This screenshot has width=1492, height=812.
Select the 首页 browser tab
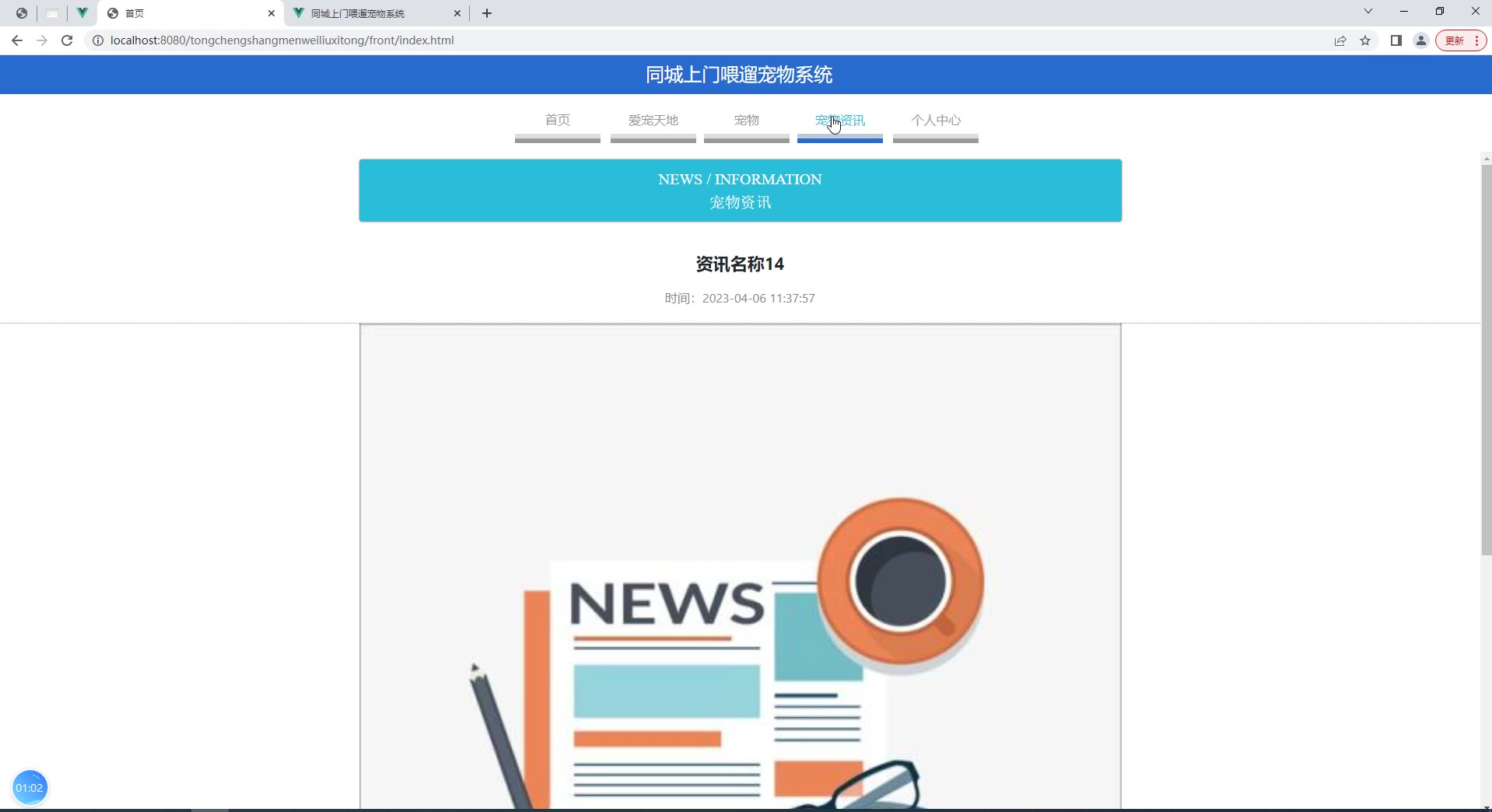[191, 13]
